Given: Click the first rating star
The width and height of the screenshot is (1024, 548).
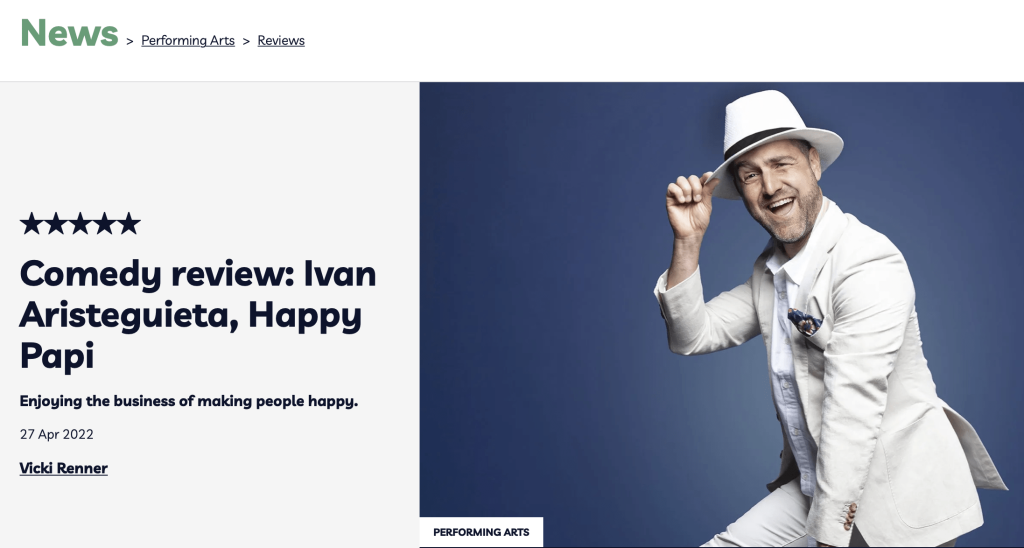Looking at the screenshot, I should [x=31, y=223].
